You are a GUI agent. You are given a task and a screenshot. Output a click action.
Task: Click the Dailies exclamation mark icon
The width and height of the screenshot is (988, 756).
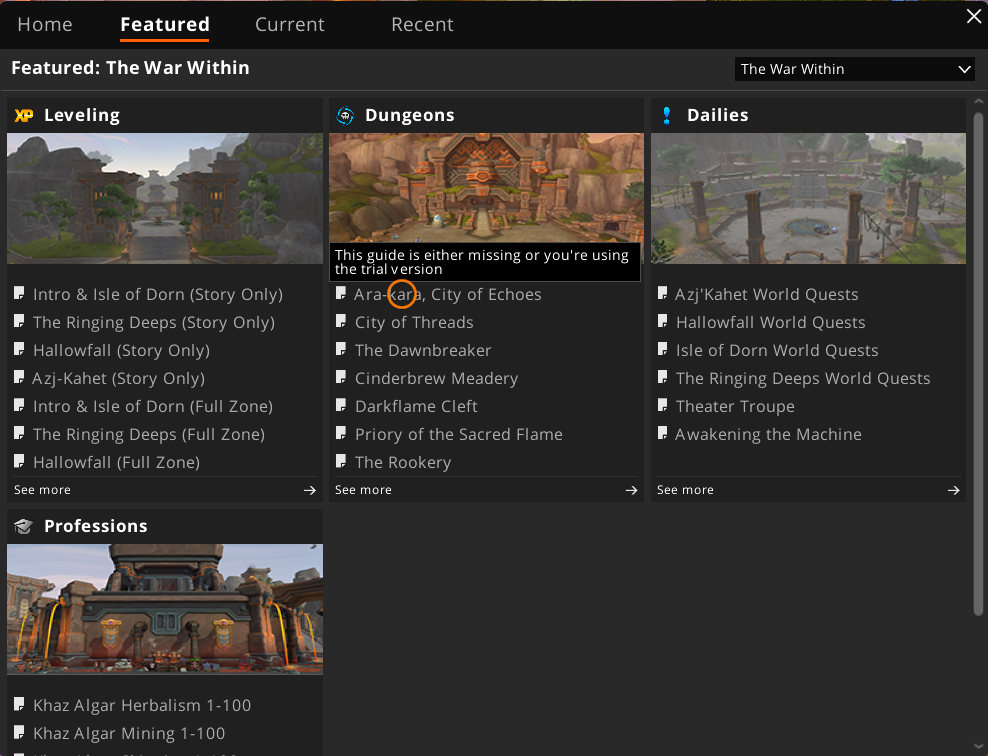pyautogui.click(x=667, y=115)
